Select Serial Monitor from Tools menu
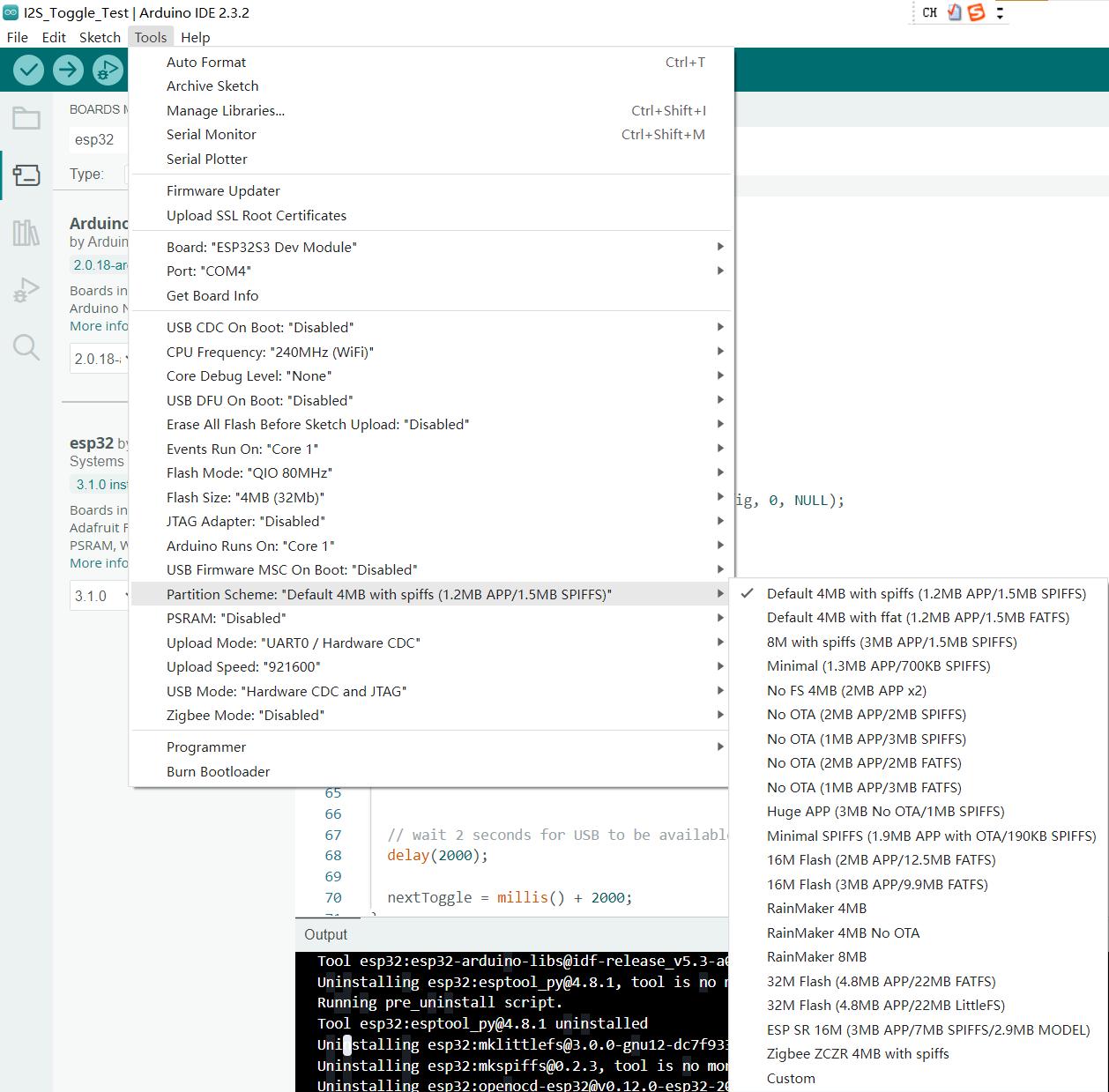The height and width of the screenshot is (1092, 1109). point(212,135)
